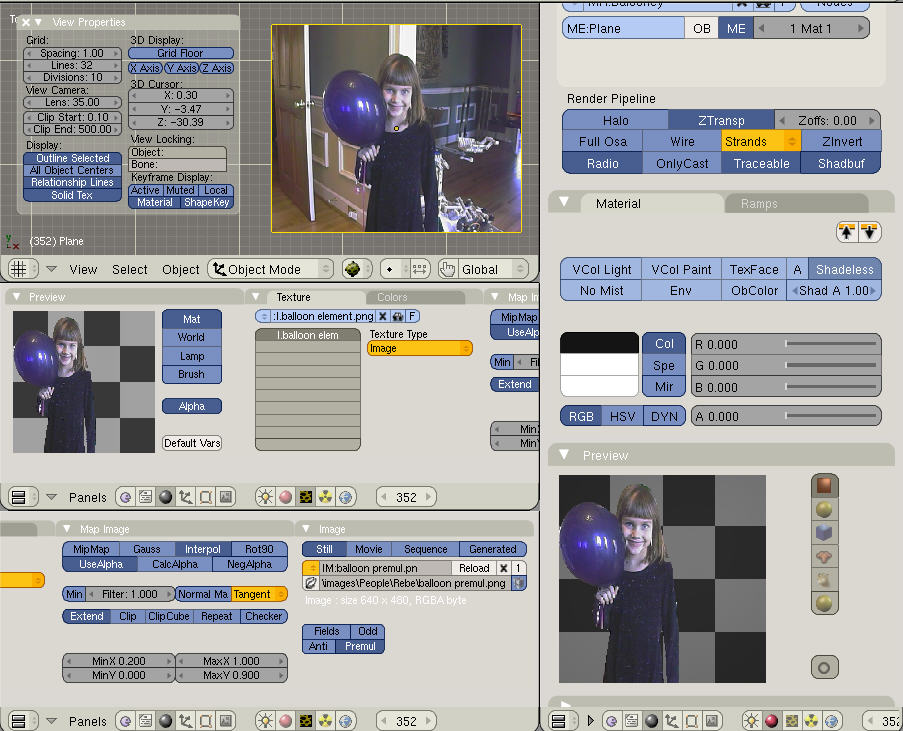
Task: Enable the Shadeless material option
Action: pos(844,269)
